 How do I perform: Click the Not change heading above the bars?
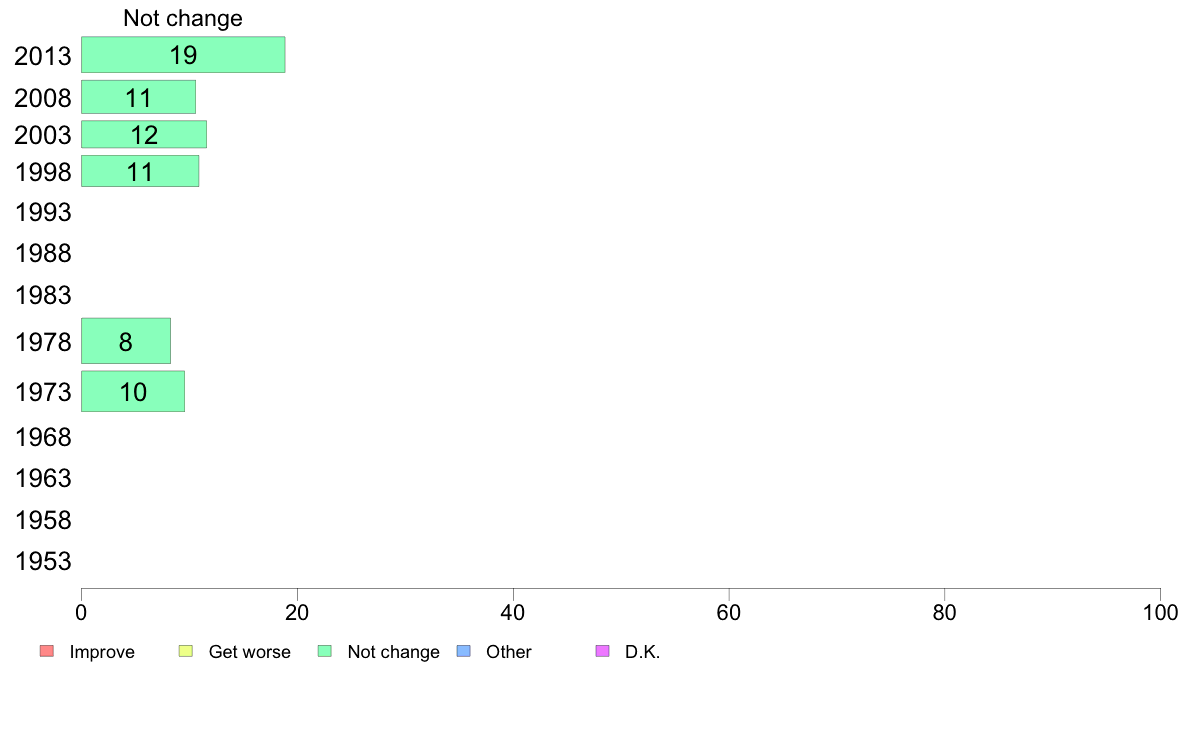[183, 18]
